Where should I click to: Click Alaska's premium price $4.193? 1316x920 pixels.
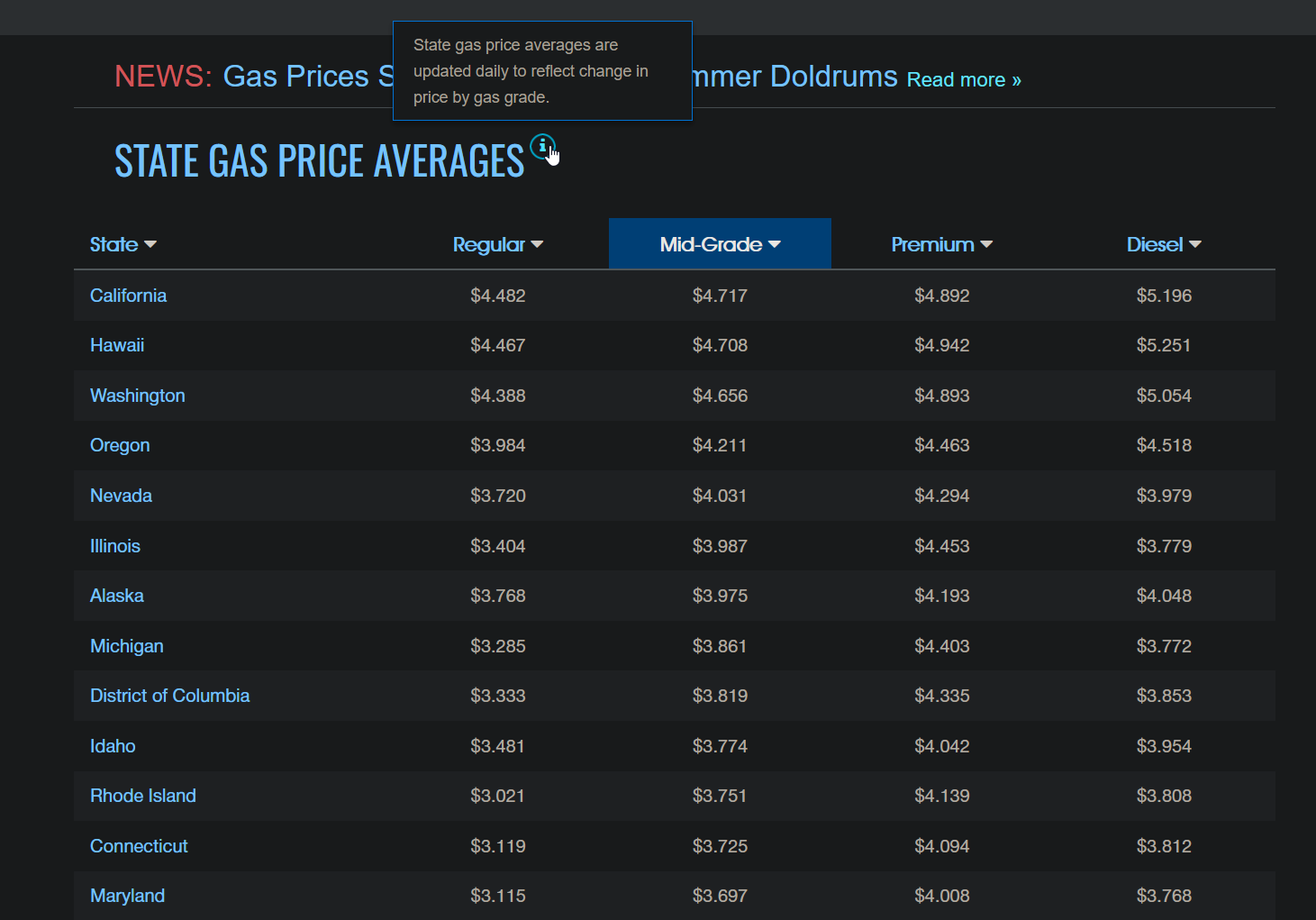tap(942, 596)
